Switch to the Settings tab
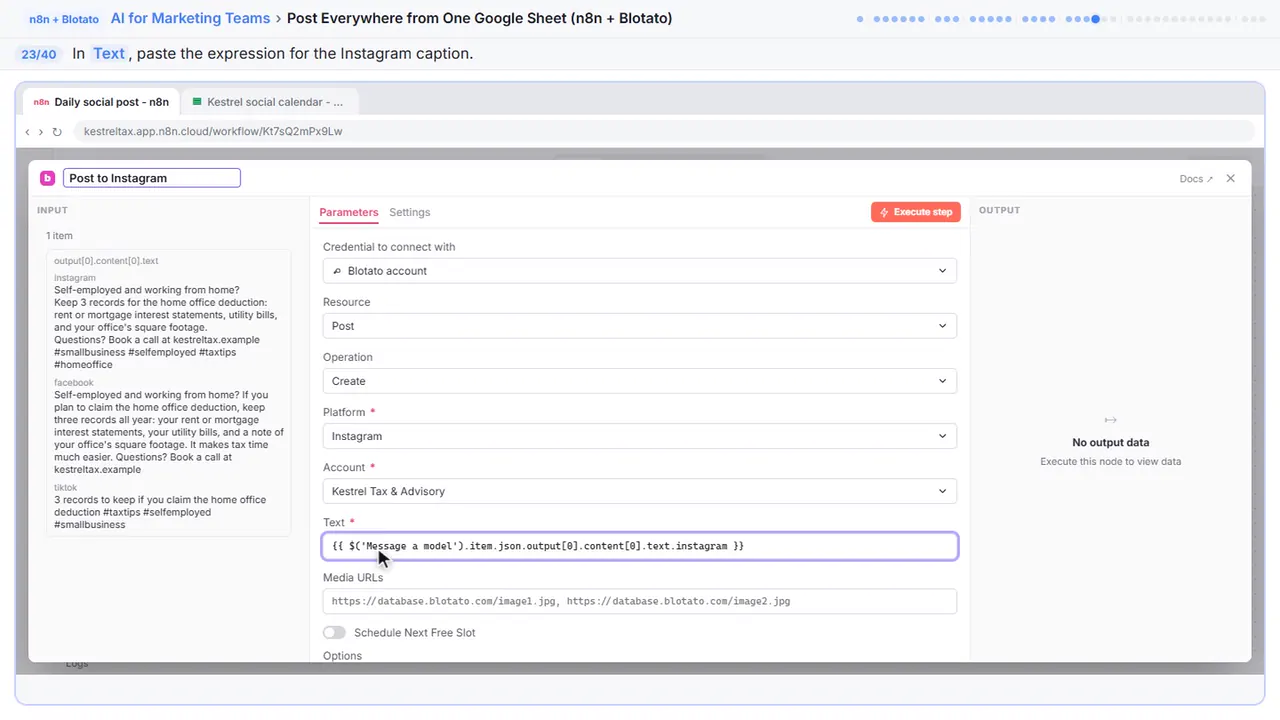1280x720 pixels. tap(410, 212)
